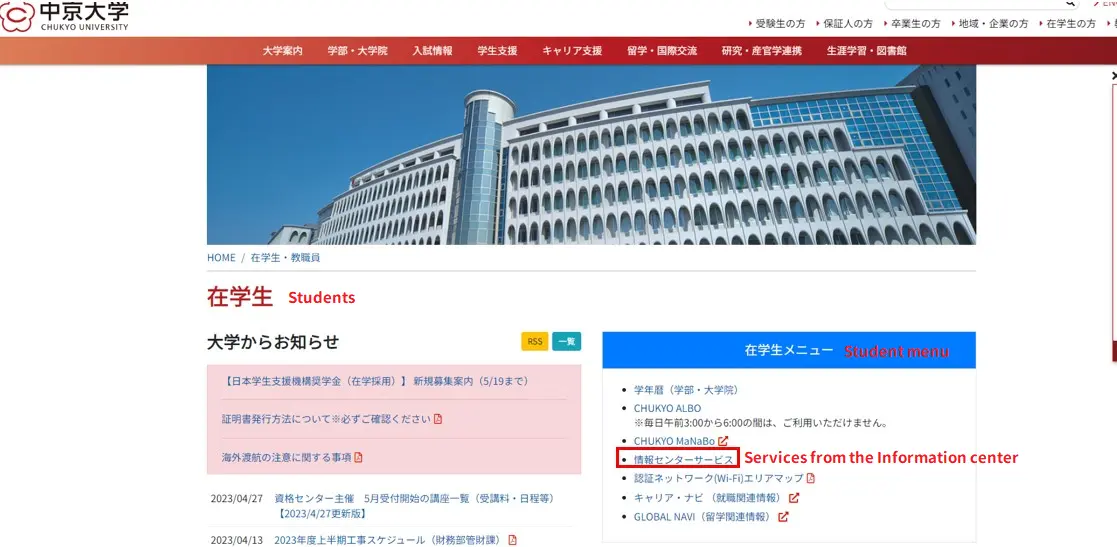Click external link icon beside キャリア・ナビ
The height and width of the screenshot is (547, 1117).
pos(794,498)
